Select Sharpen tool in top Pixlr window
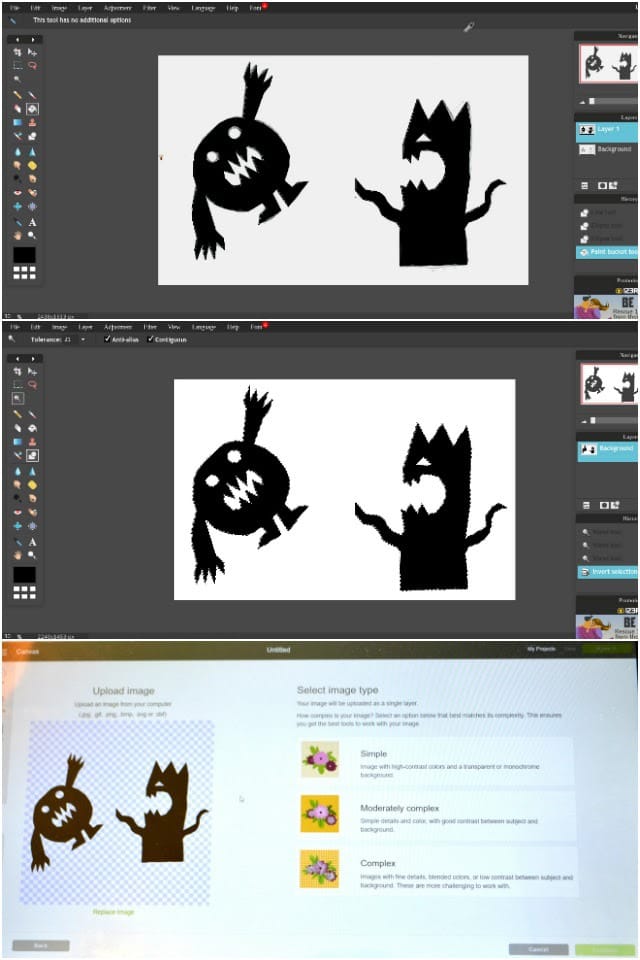 click(32, 151)
